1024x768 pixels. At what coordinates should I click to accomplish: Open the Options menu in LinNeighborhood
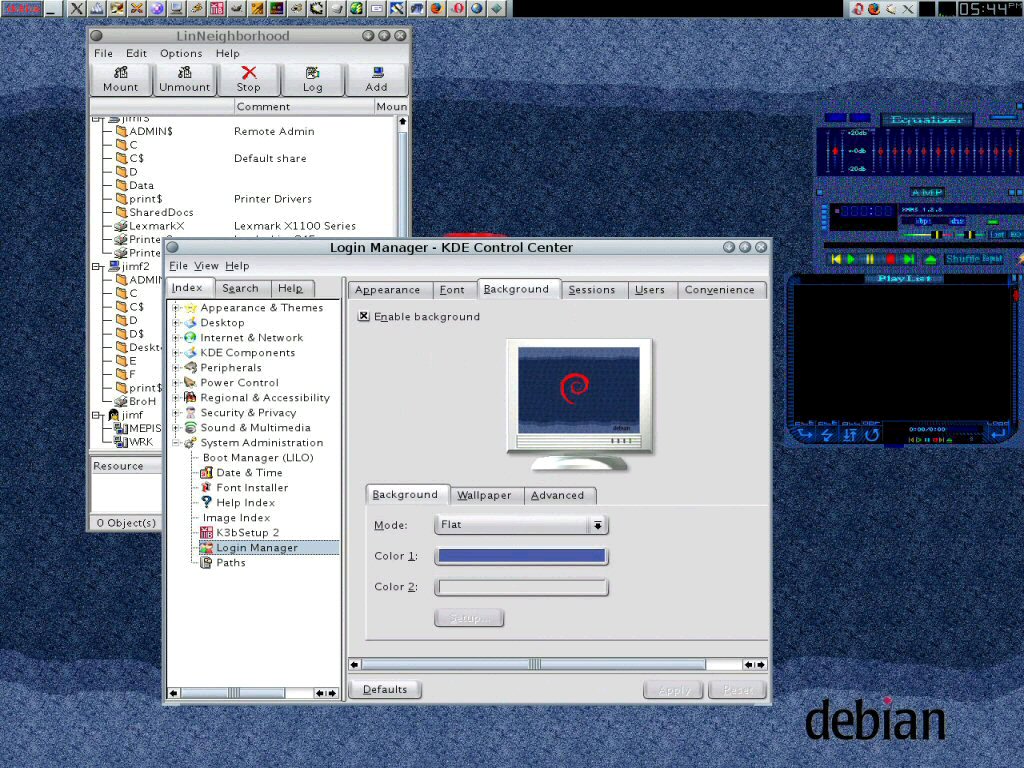(x=180, y=53)
